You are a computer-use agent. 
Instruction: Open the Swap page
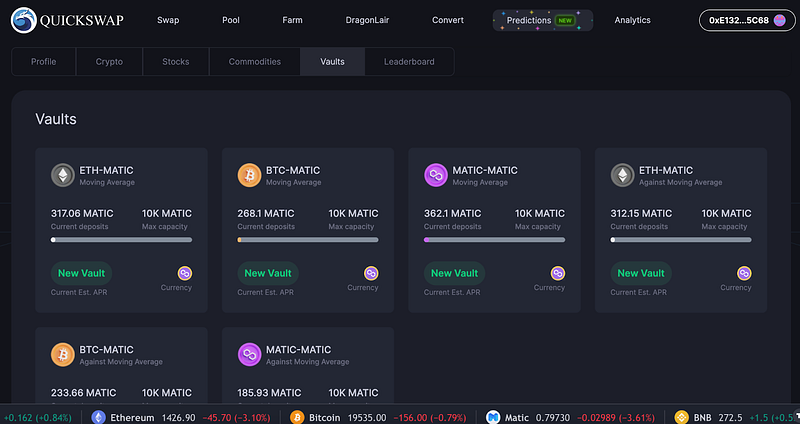point(168,20)
